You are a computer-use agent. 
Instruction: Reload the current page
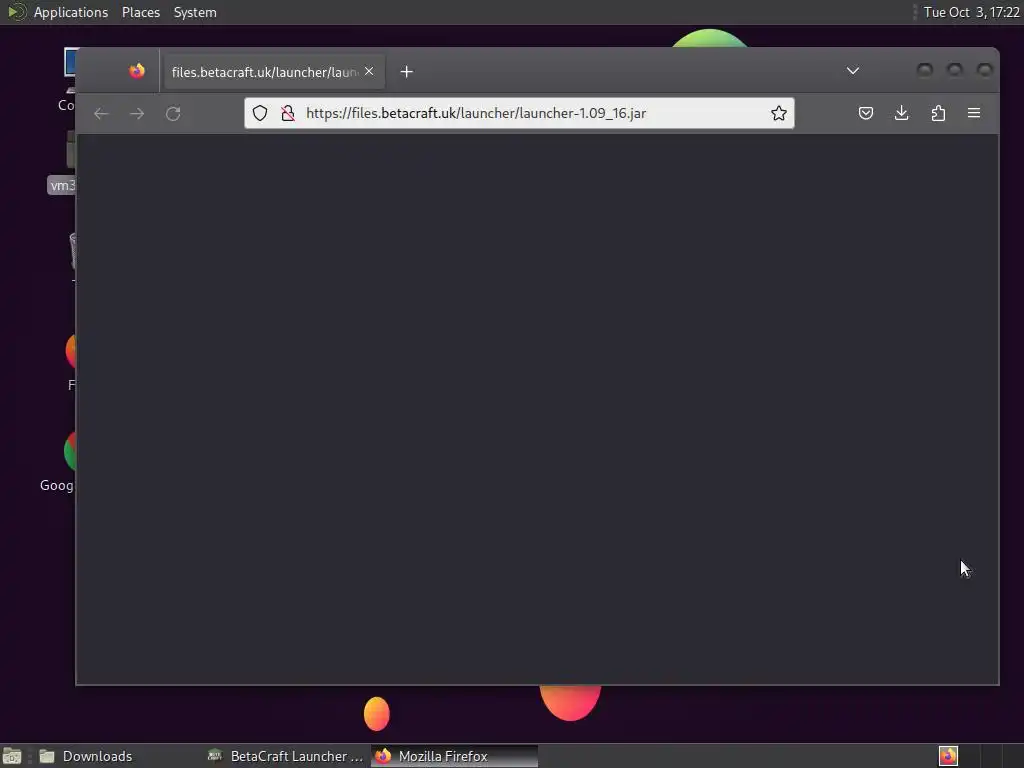pyautogui.click(x=173, y=114)
